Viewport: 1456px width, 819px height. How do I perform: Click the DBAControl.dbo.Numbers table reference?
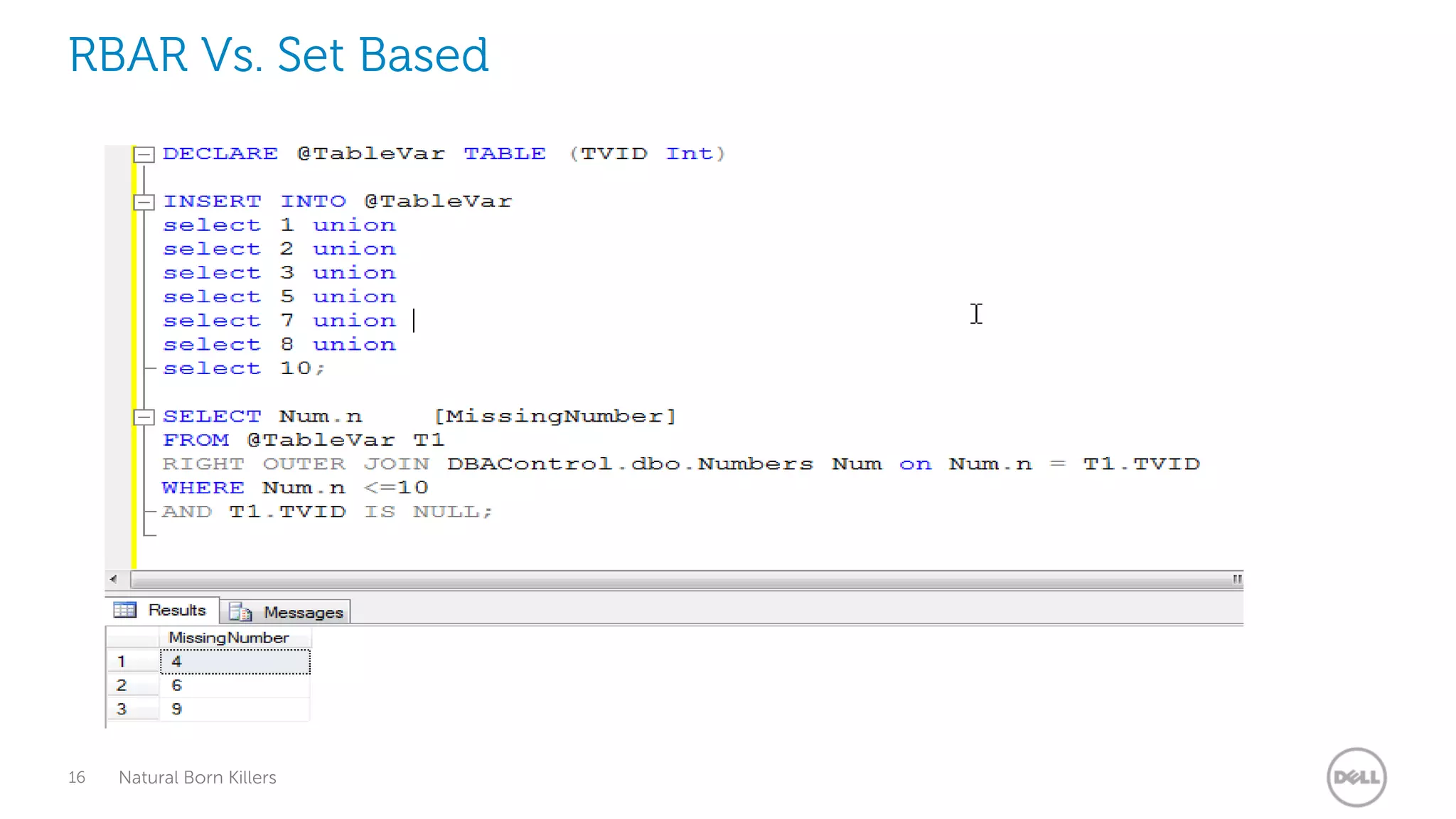pos(629,464)
